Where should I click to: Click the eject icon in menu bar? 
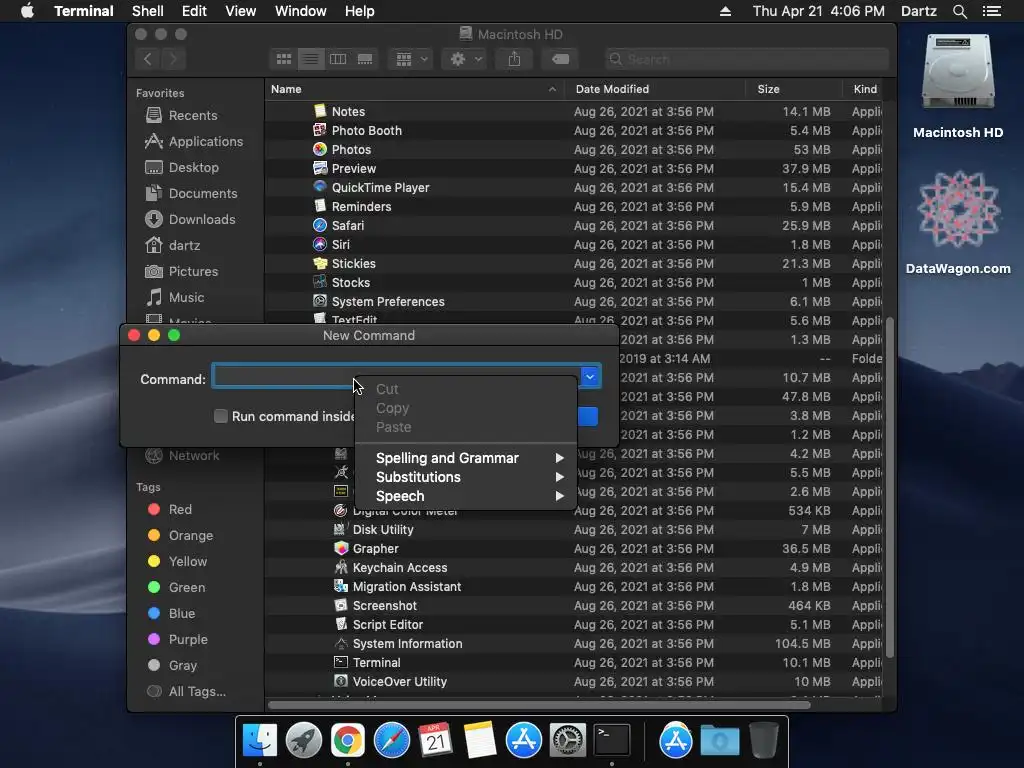coord(725,11)
